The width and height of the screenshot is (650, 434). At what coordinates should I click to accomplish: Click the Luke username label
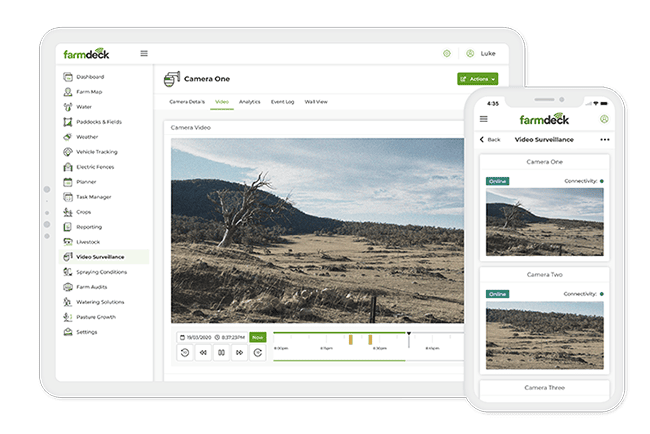[x=488, y=53]
